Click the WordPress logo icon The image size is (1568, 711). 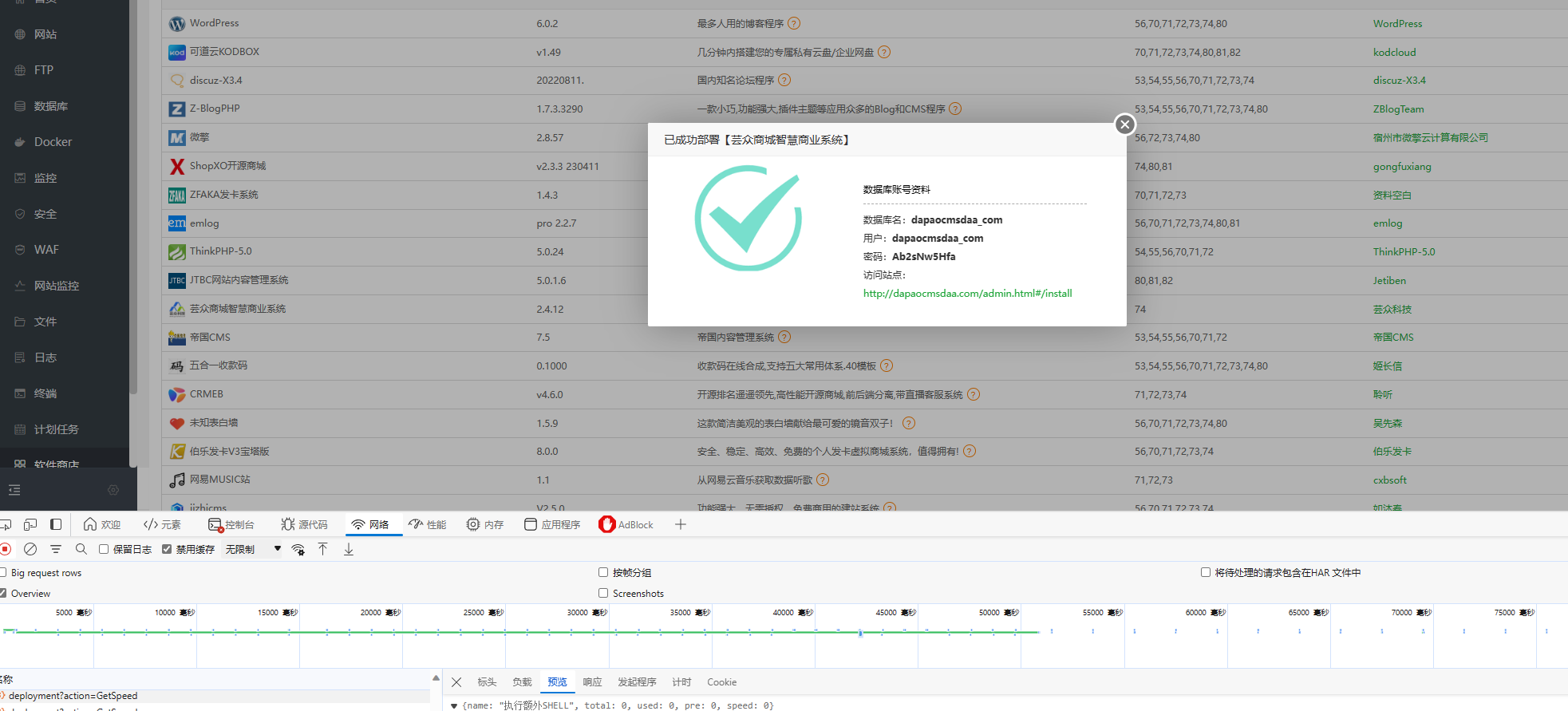pyautogui.click(x=177, y=24)
